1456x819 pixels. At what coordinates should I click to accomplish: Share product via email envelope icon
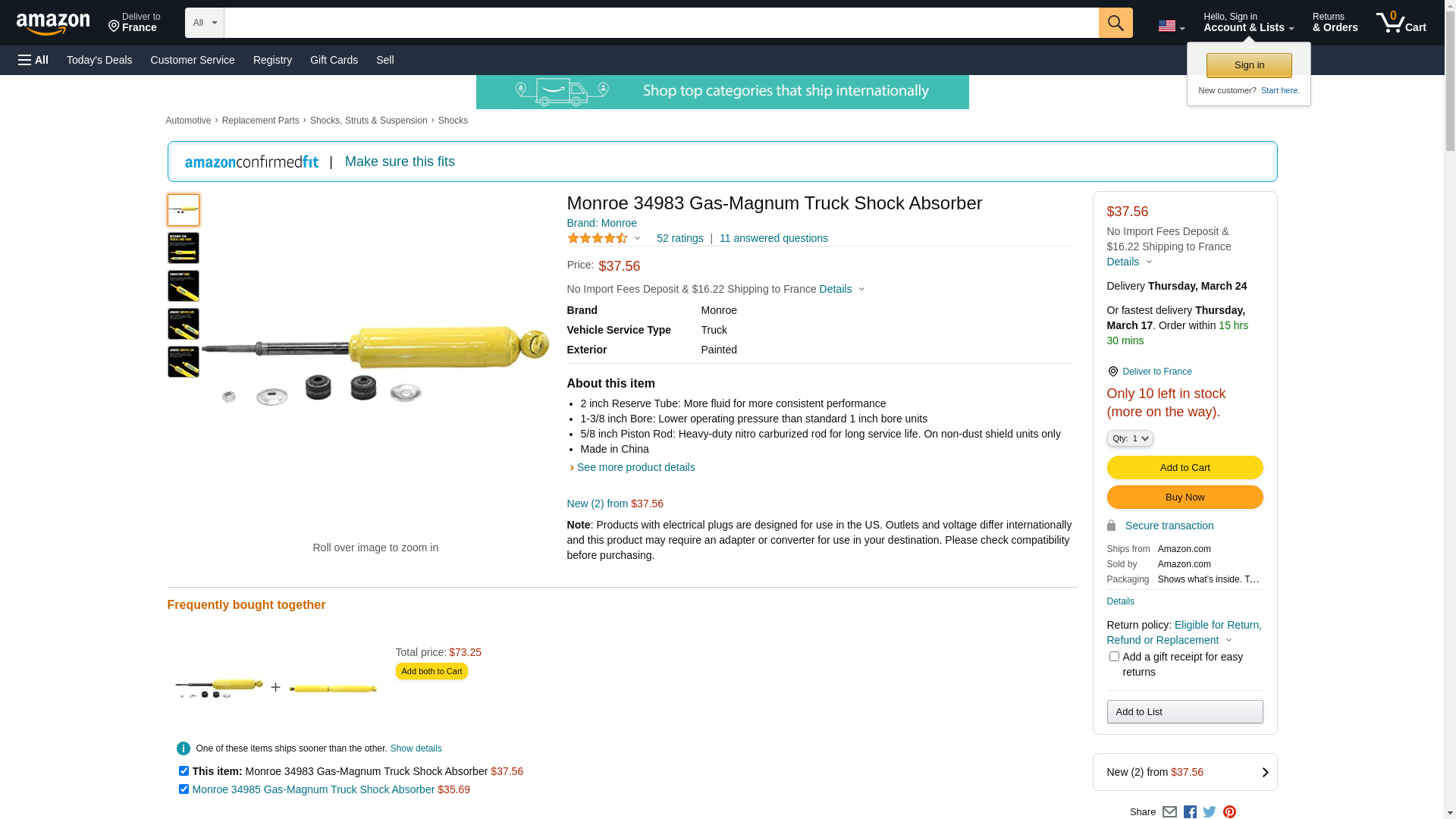pos(1169,812)
